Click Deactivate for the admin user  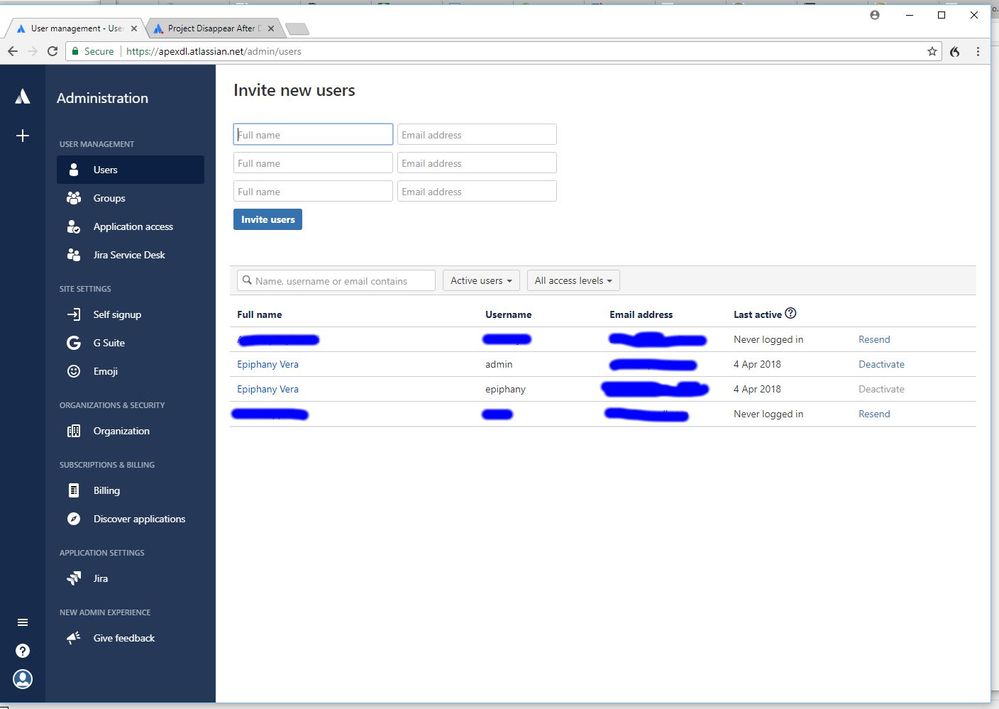(881, 364)
